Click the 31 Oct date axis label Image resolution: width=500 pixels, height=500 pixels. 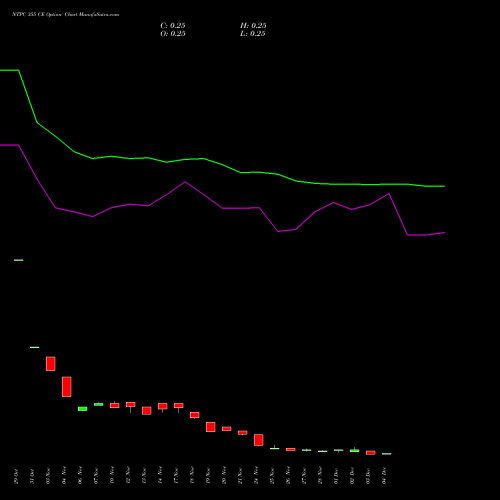32,476
